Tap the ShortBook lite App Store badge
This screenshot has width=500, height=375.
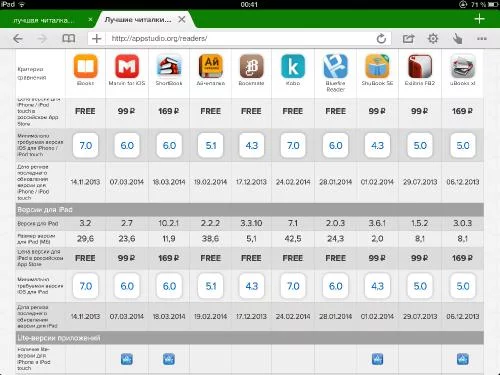[169, 359]
